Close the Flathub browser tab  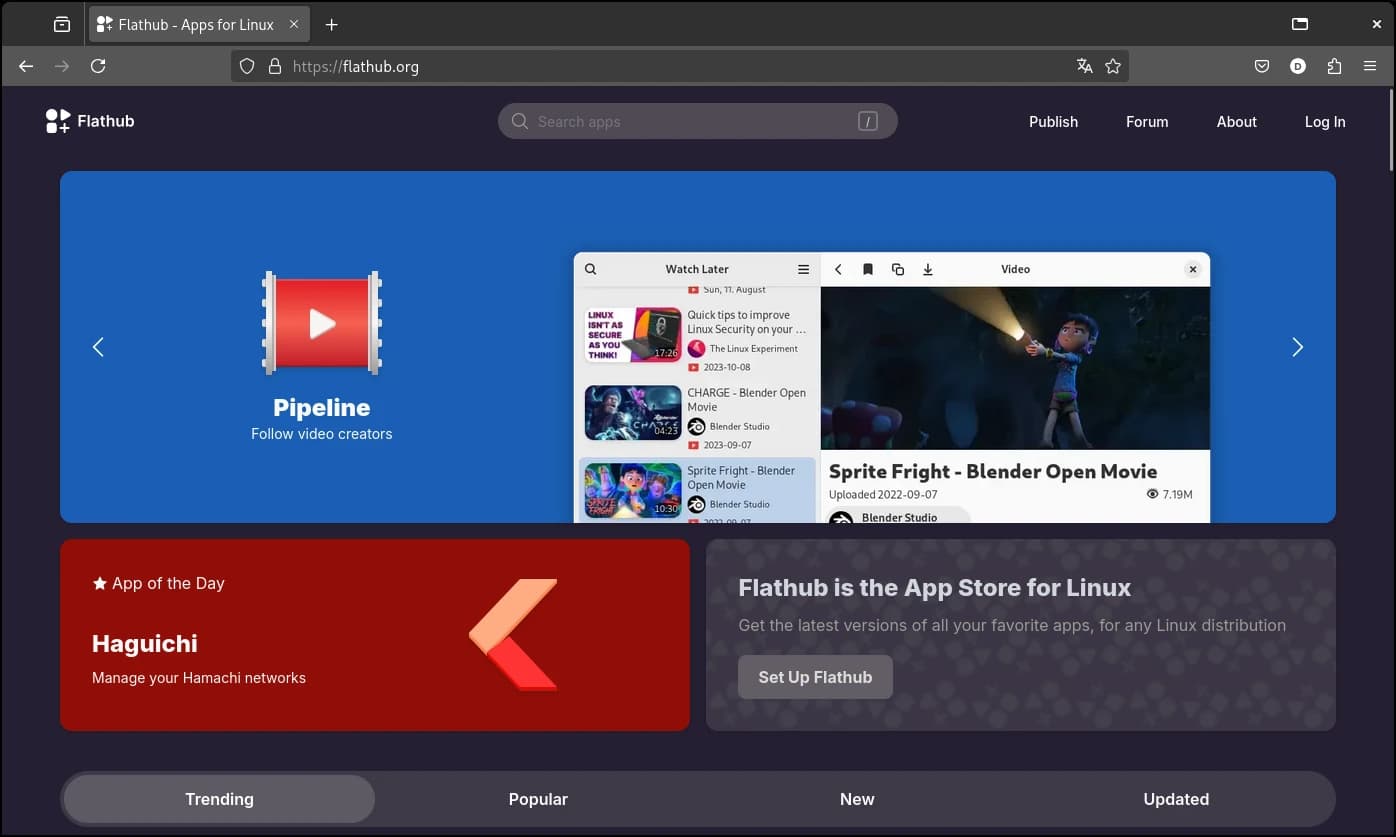(x=294, y=24)
